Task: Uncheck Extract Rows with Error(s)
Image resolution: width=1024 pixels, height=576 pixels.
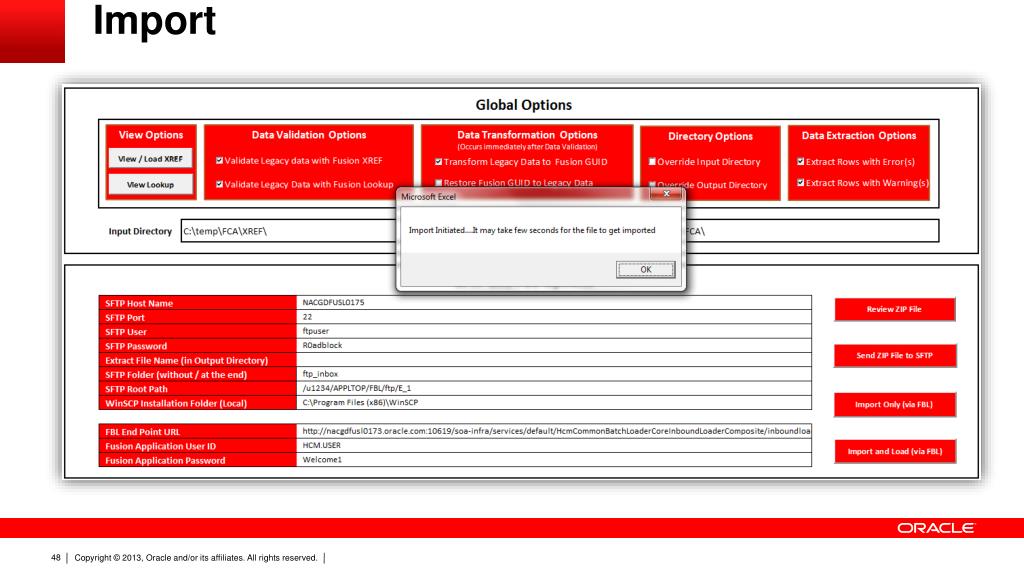Action: [801, 161]
